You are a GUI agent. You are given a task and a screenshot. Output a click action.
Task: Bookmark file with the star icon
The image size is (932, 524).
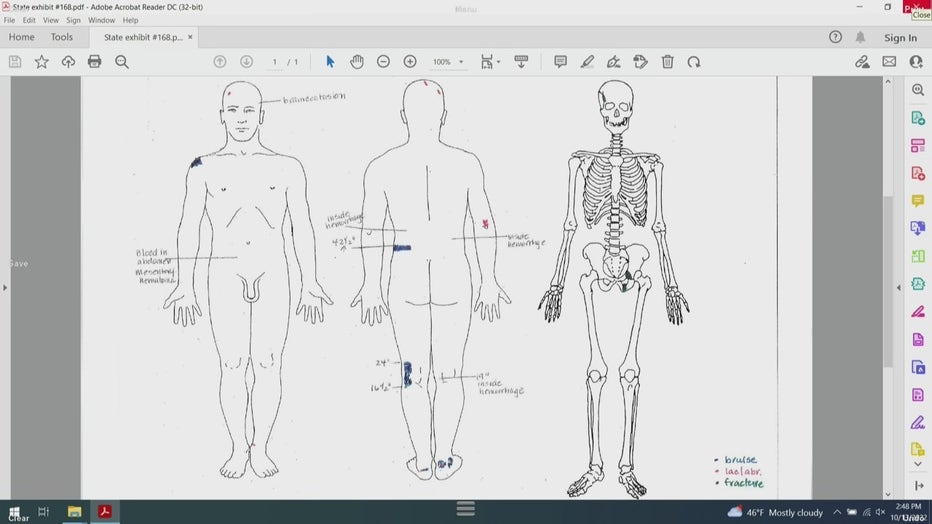tap(41, 62)
